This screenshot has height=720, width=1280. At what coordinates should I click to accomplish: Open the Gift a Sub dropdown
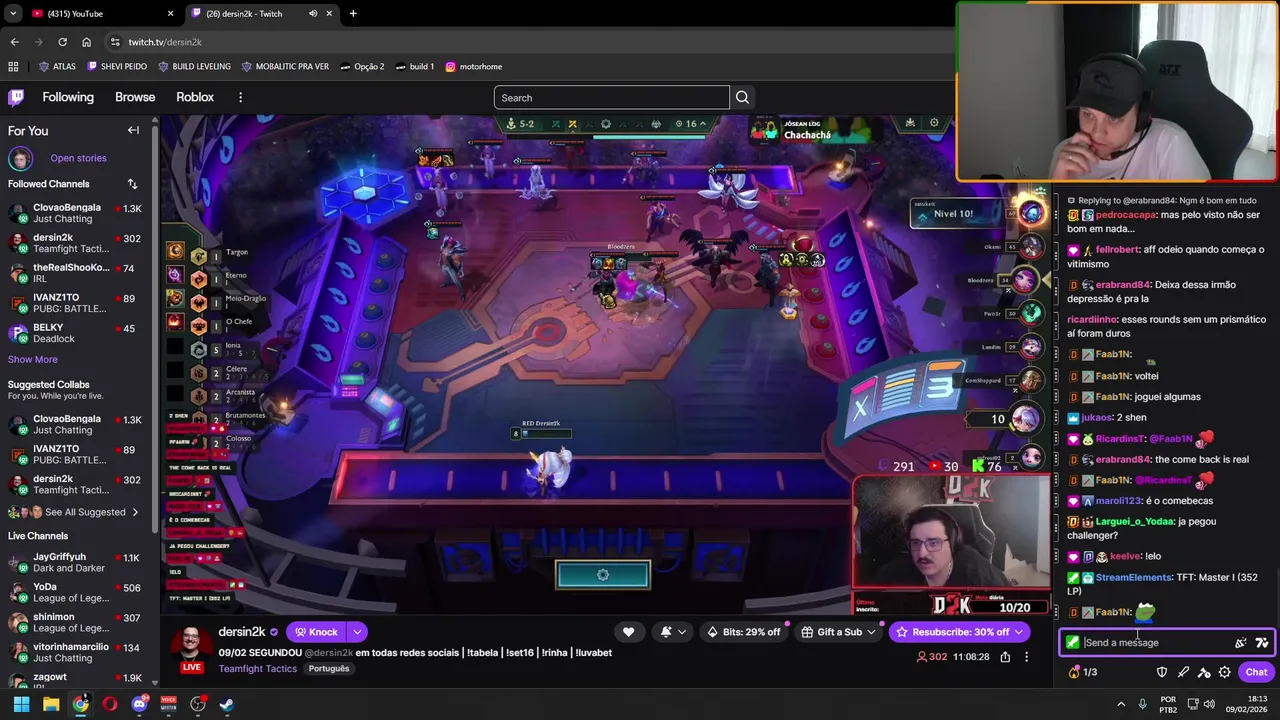pos(838,632)
